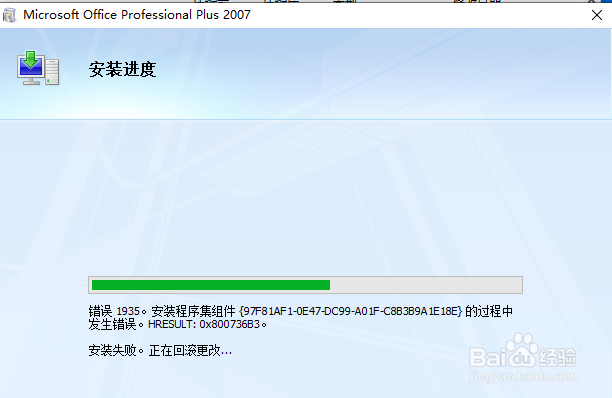The width and height of the screenshot is (612, 398).
Task: Click the Microsoft Office Professional Plus 2007 title text
Action: pos(137,15)
